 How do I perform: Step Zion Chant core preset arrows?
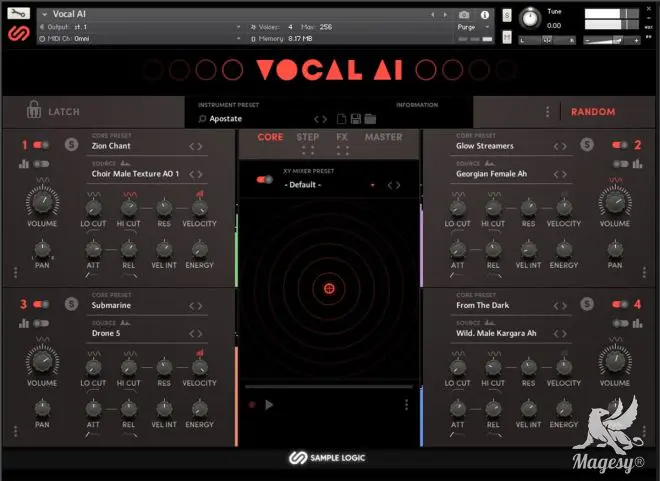tap(195, 146)
